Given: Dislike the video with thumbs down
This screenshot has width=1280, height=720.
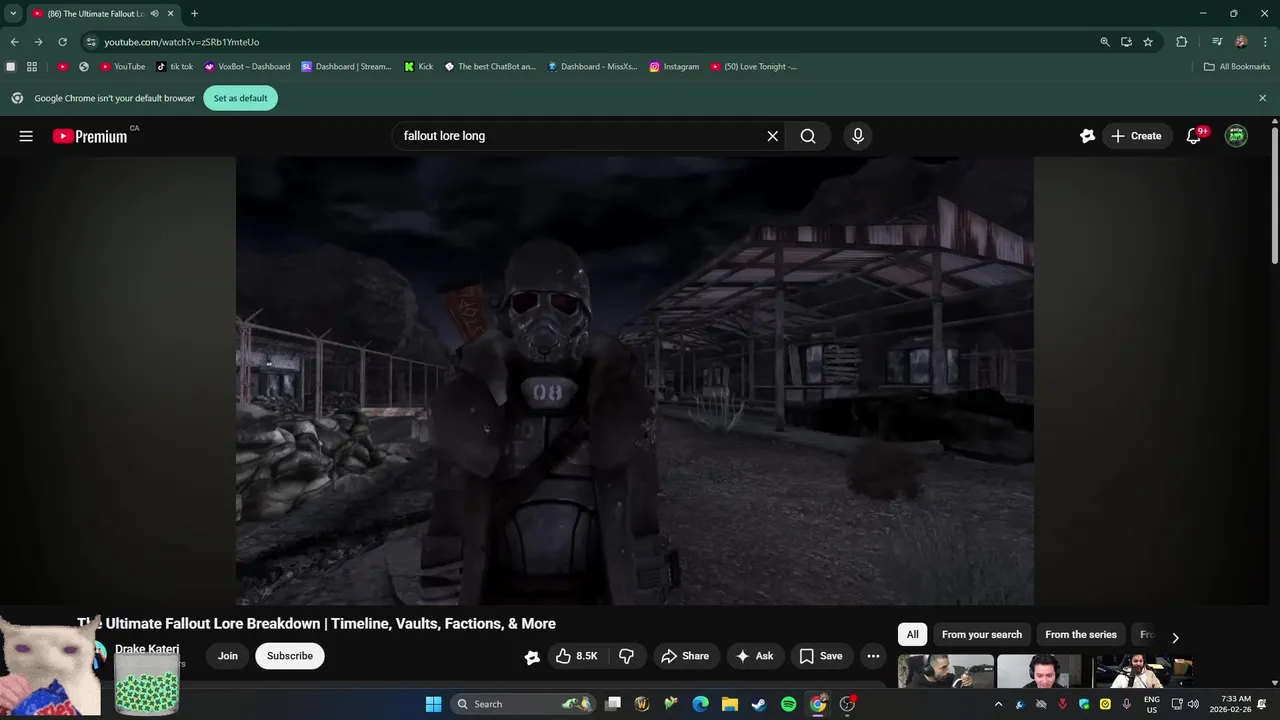Looking at the screenshot, I should 627,656.
